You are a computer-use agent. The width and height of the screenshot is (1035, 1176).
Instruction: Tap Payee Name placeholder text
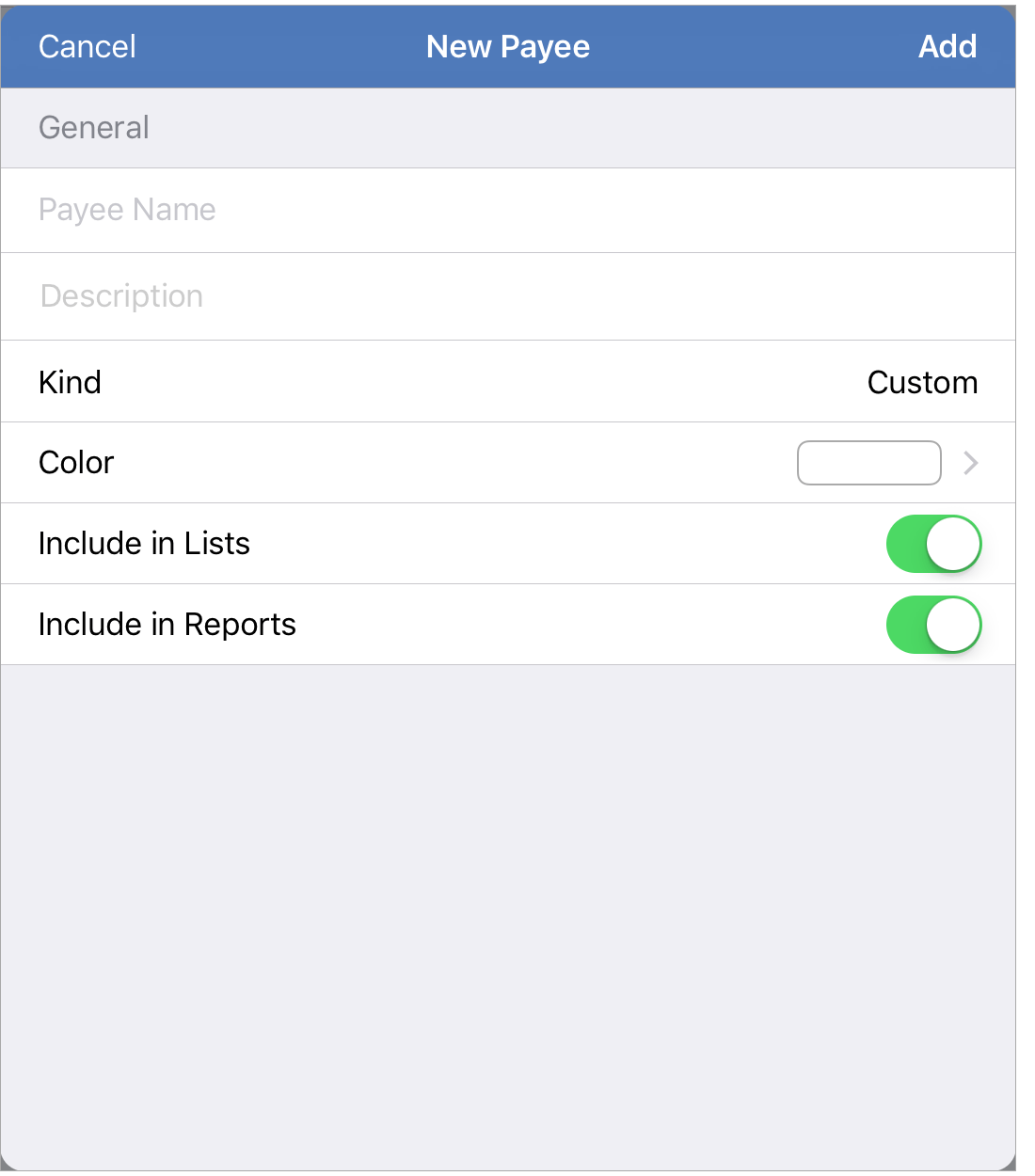pyautogui.click(x=127, y=210)
